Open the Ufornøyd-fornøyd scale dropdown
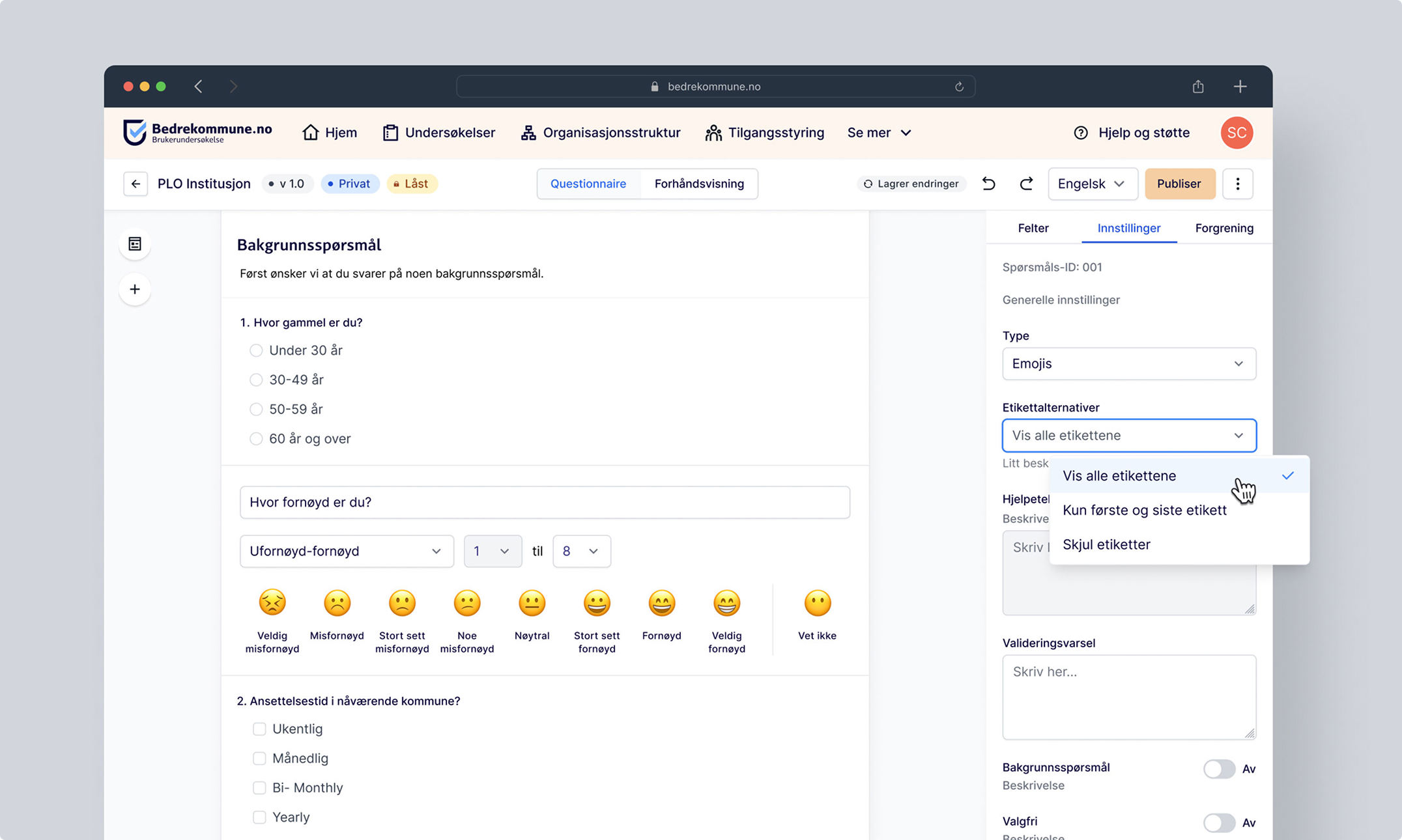This screenshot has width=1402, height=840. [346, 551]
